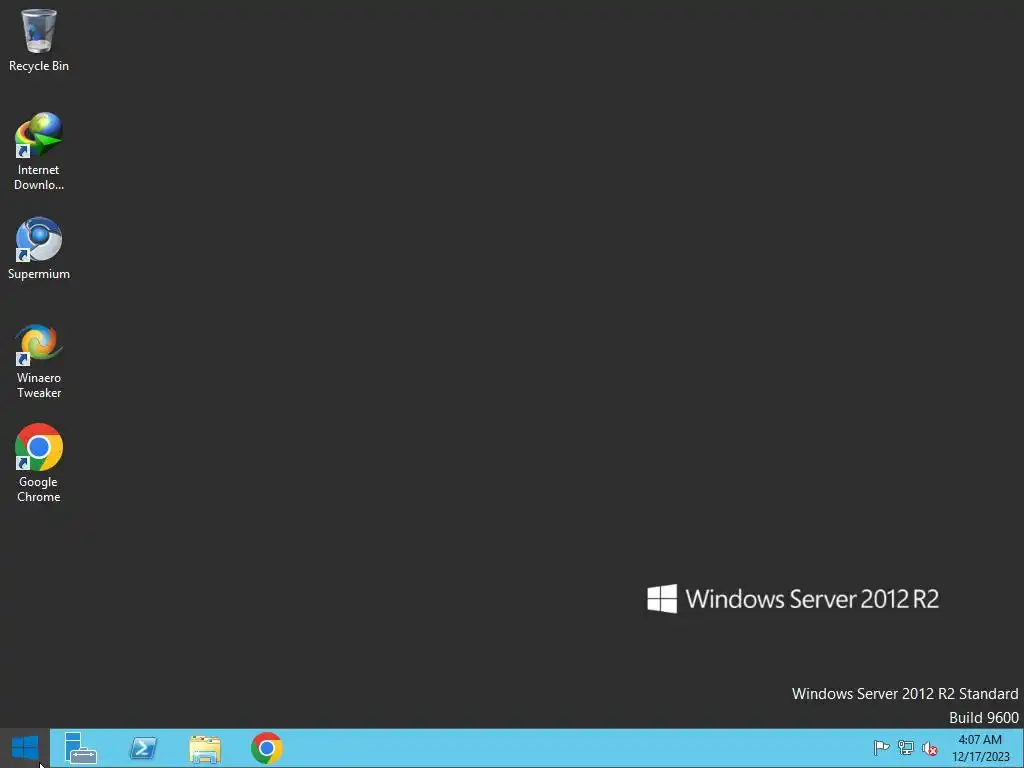Open Windows PowerShell from the taskbar
Image resolution: width=1024 pixels, height=768 pixels.
pyautogui.click(x=143, y=748)
